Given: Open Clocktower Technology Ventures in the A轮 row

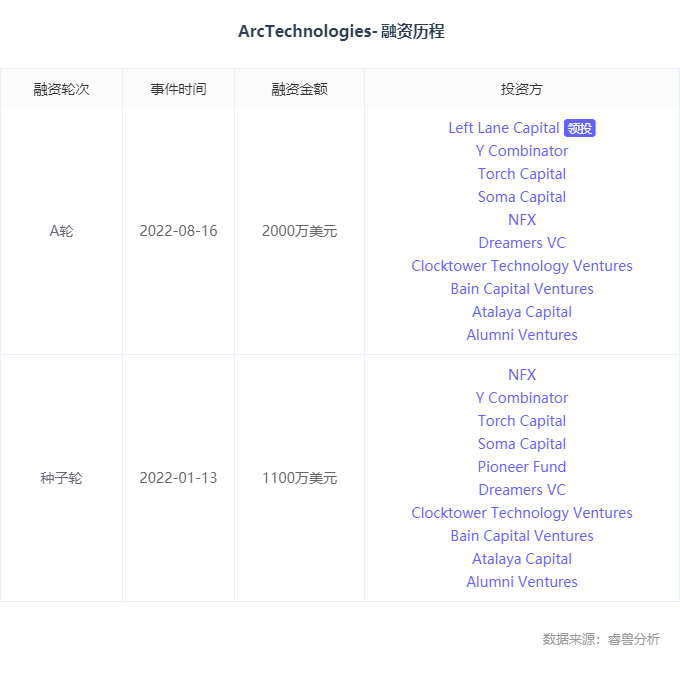Looking at the screenshot, I should pyautogui.click(x=522, y=266).
